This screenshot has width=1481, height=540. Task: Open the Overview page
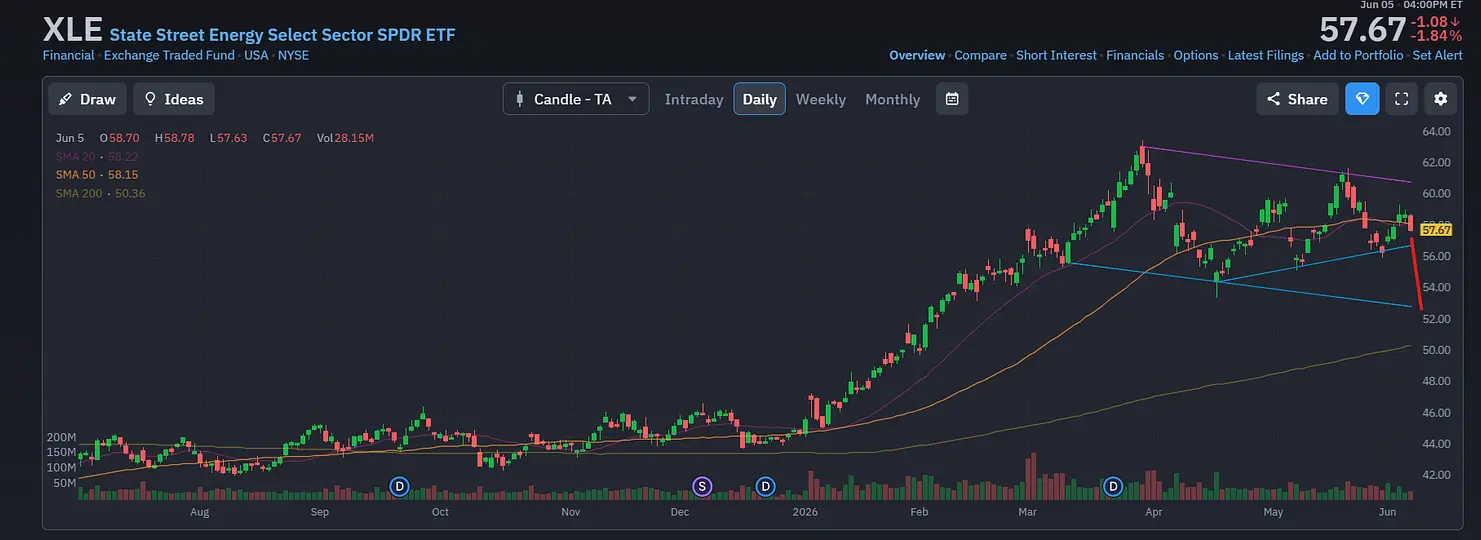pos(917,55)
